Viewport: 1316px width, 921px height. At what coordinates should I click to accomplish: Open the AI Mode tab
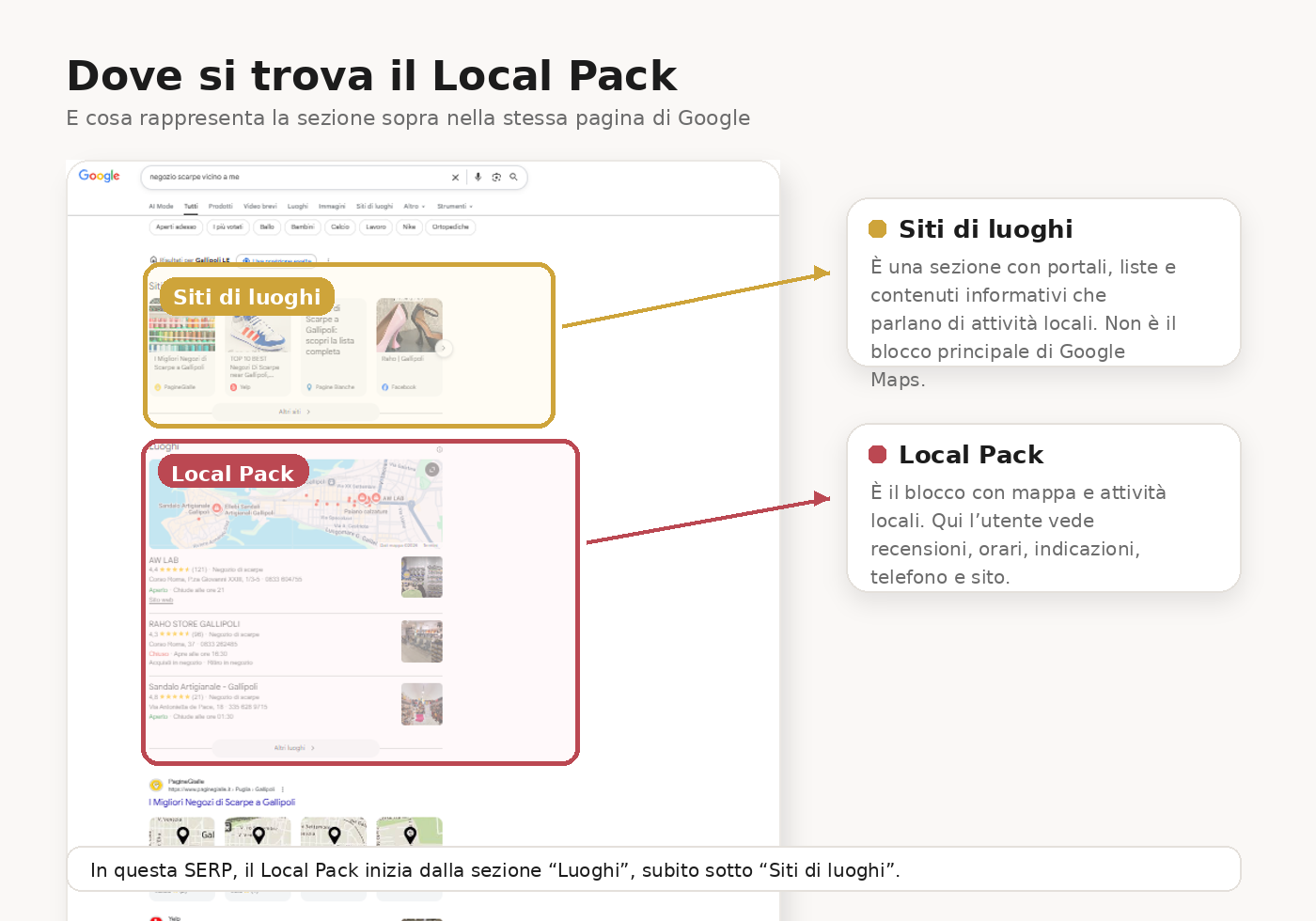[161, 206]
